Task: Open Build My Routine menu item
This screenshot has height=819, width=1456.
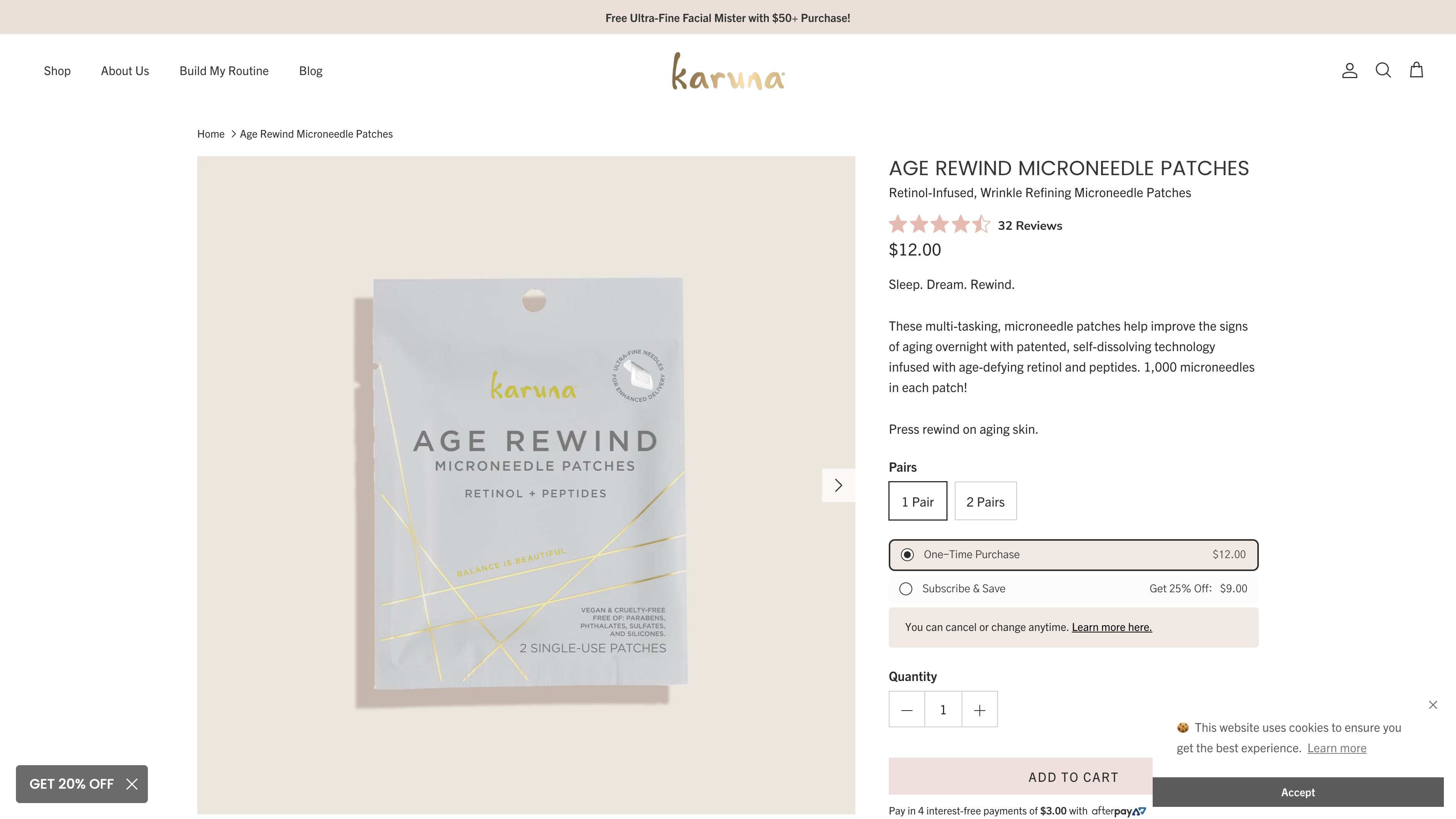Action: (224, 71)
